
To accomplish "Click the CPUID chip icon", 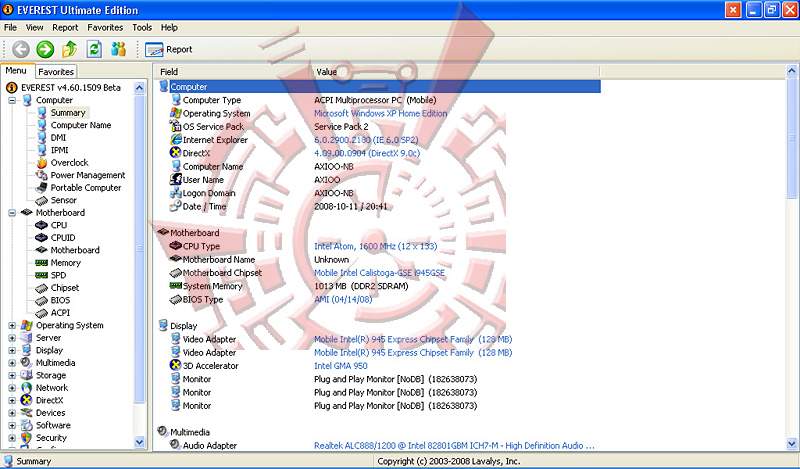I will [41, 238].
